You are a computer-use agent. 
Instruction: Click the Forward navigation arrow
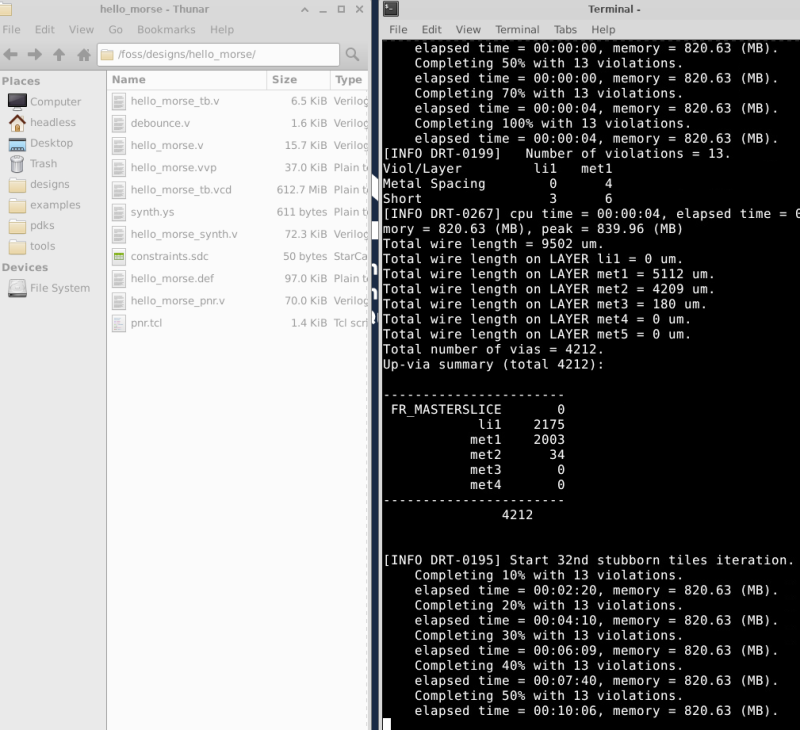click(35, 54)
